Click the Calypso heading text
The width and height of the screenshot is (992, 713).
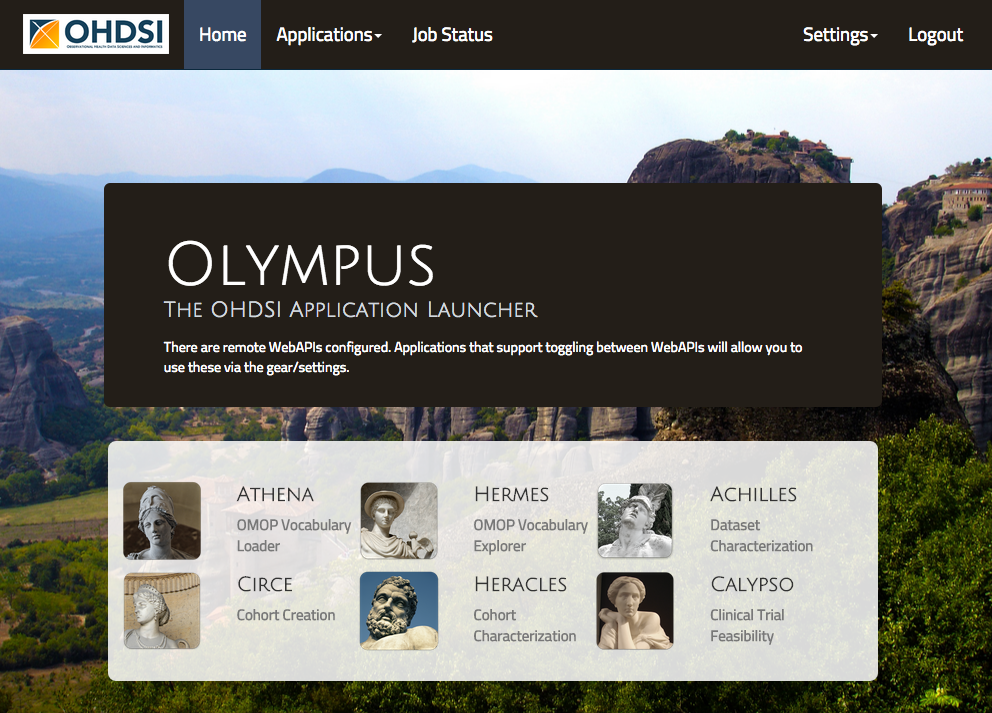[x=752, y=584]
